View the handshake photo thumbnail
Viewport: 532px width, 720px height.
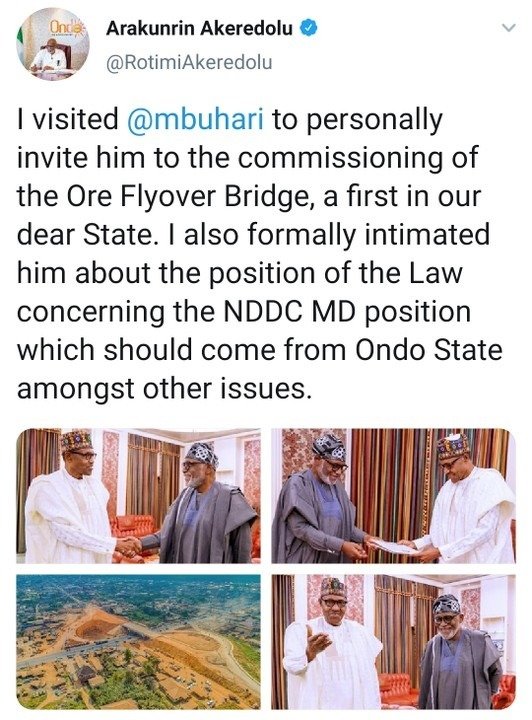[139, 496]
